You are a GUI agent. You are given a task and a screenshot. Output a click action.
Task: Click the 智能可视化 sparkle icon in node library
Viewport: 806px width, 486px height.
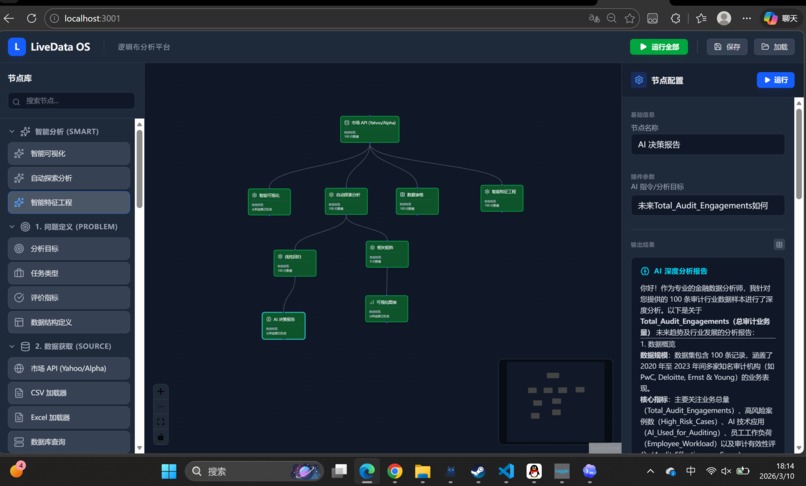[19, 153]
